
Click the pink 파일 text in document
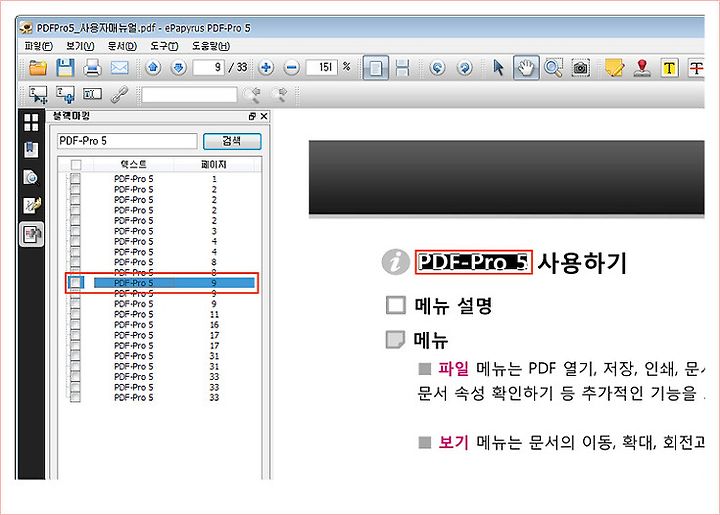[x=453, y=368]
